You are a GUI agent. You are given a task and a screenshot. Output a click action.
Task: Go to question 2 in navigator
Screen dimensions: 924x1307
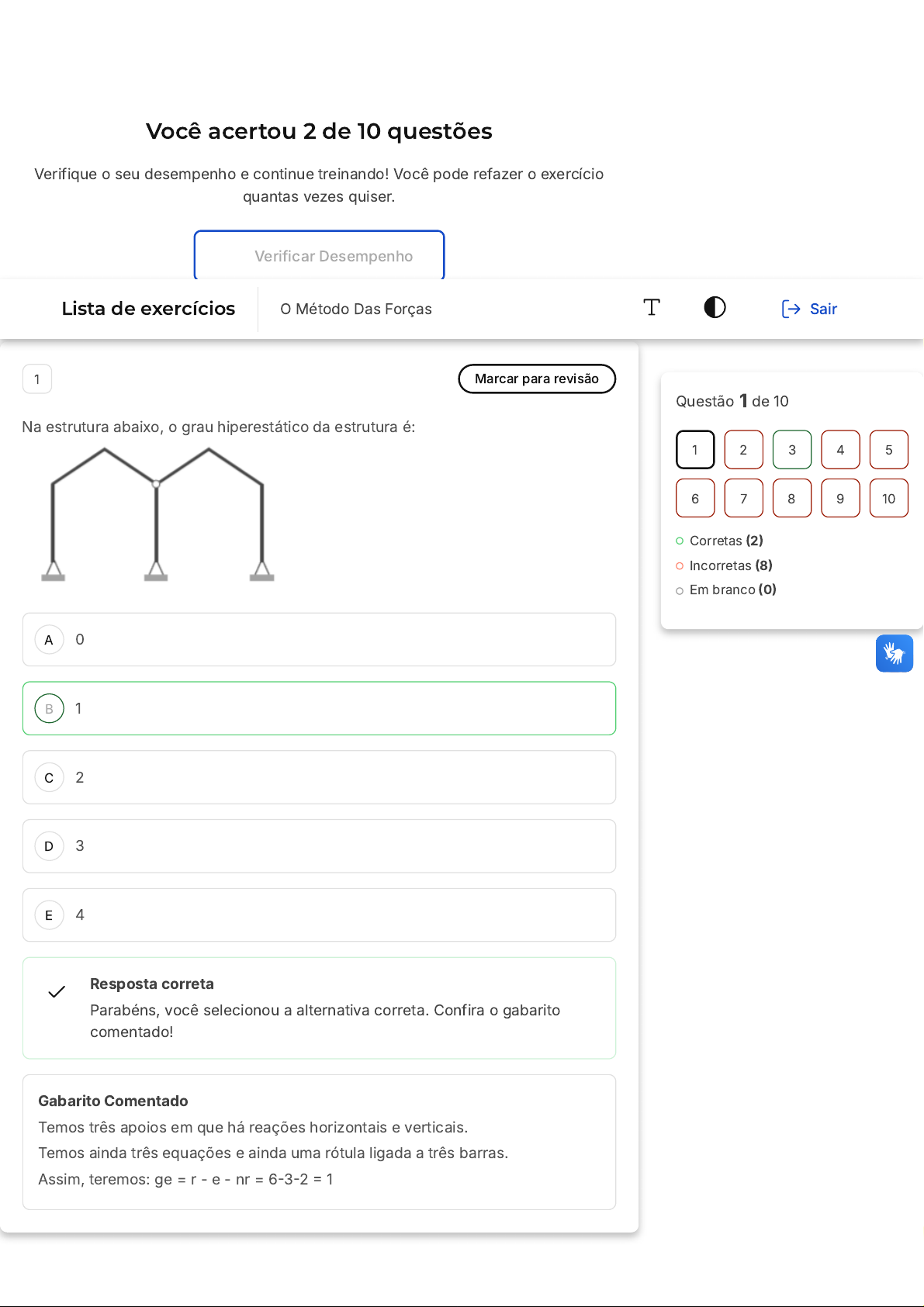click(743, 450)
